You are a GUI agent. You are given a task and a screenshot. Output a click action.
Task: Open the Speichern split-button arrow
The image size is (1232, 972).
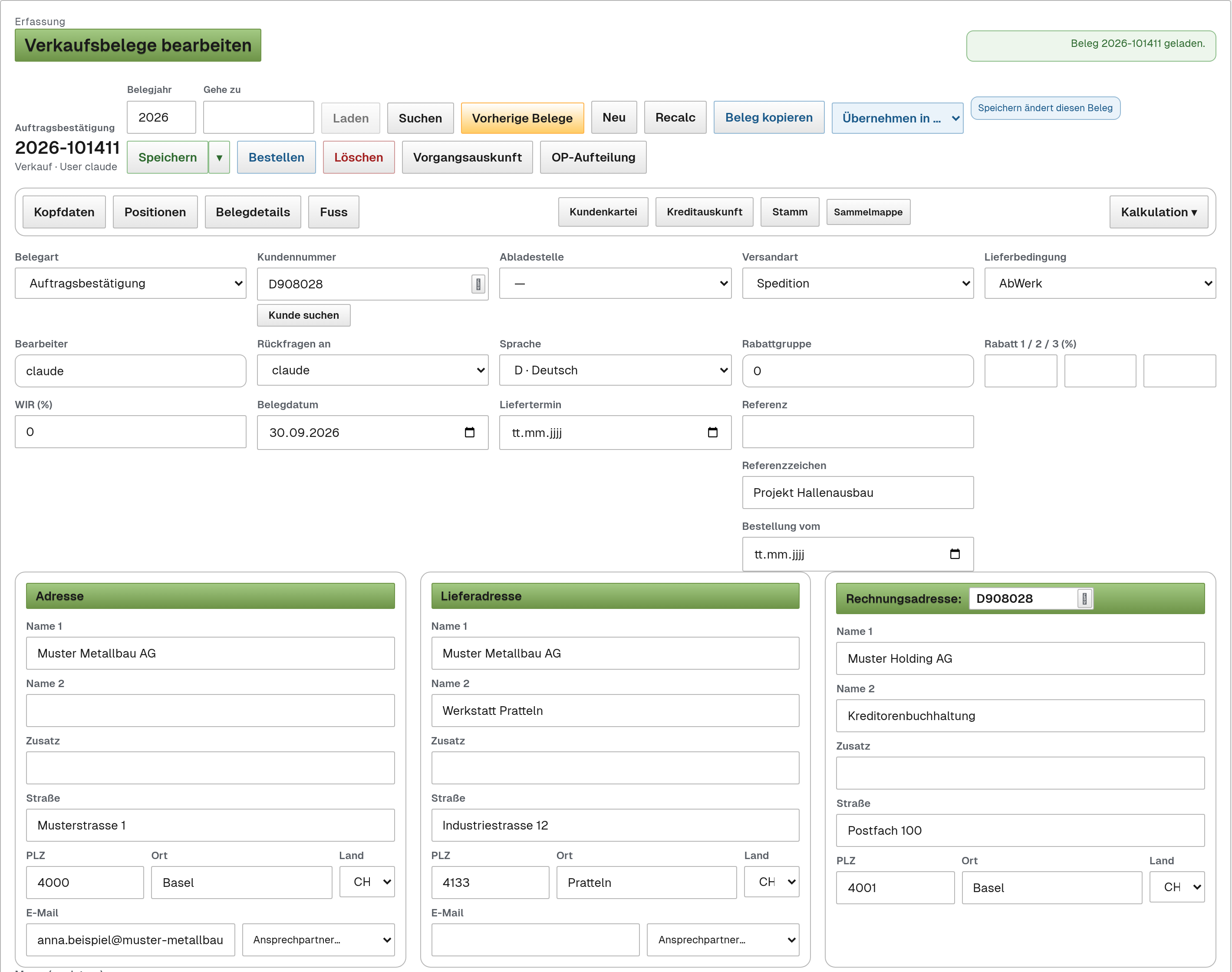tap(219, 158)
